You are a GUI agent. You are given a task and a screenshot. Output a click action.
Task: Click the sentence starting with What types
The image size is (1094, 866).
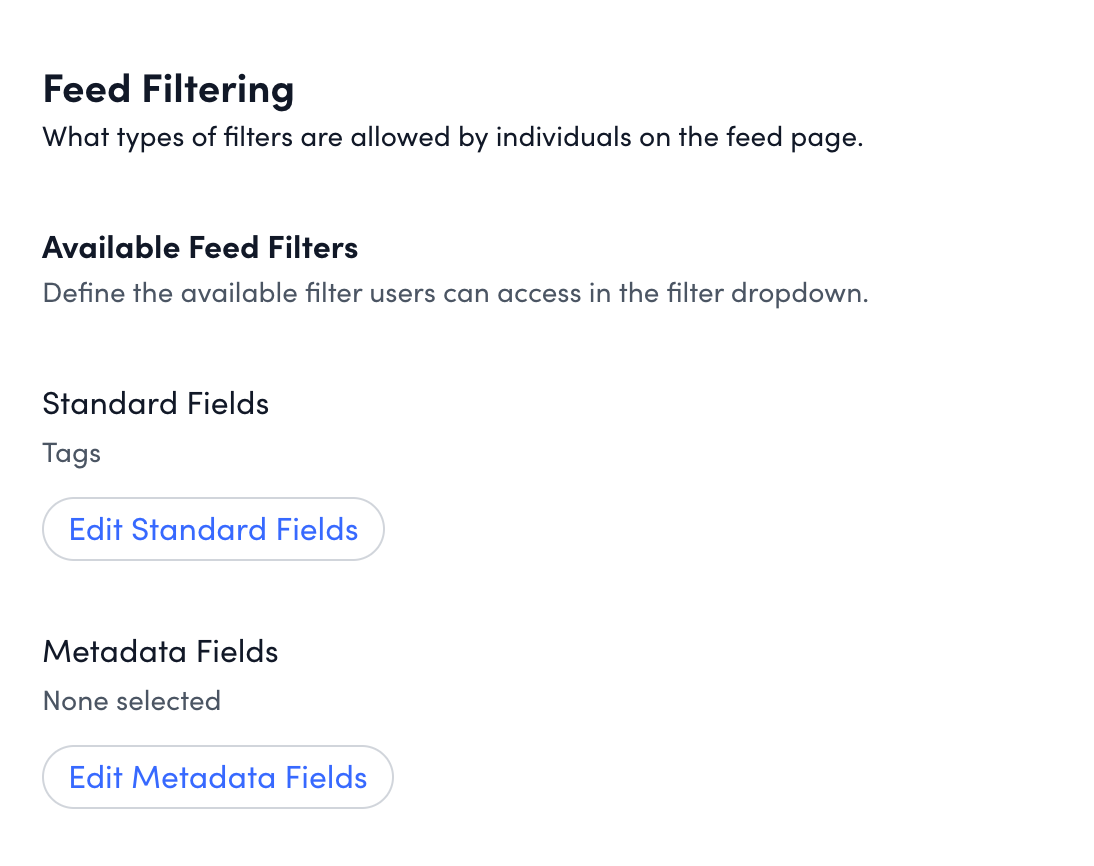(x=452, y=137)
